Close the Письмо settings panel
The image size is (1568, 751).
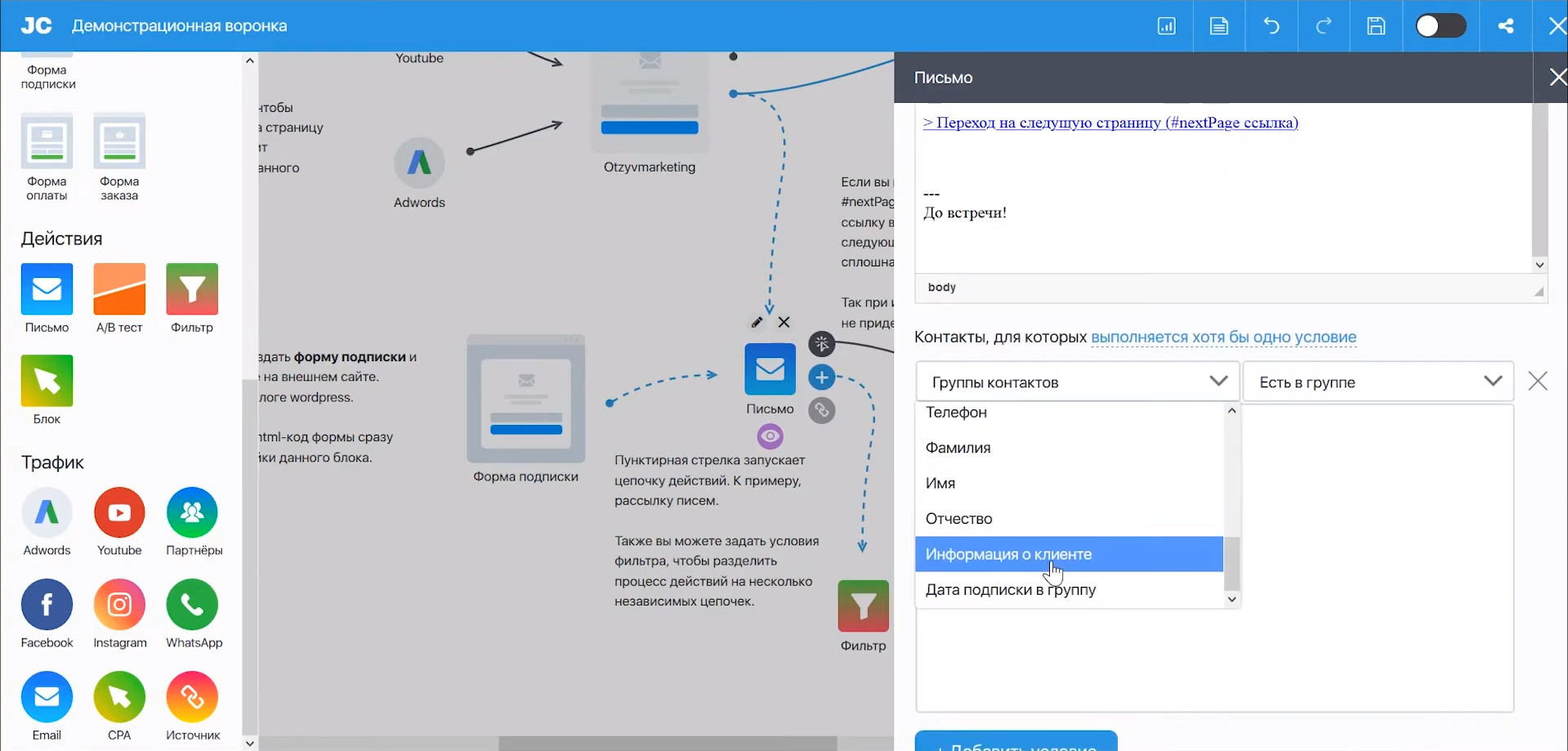1557,78
